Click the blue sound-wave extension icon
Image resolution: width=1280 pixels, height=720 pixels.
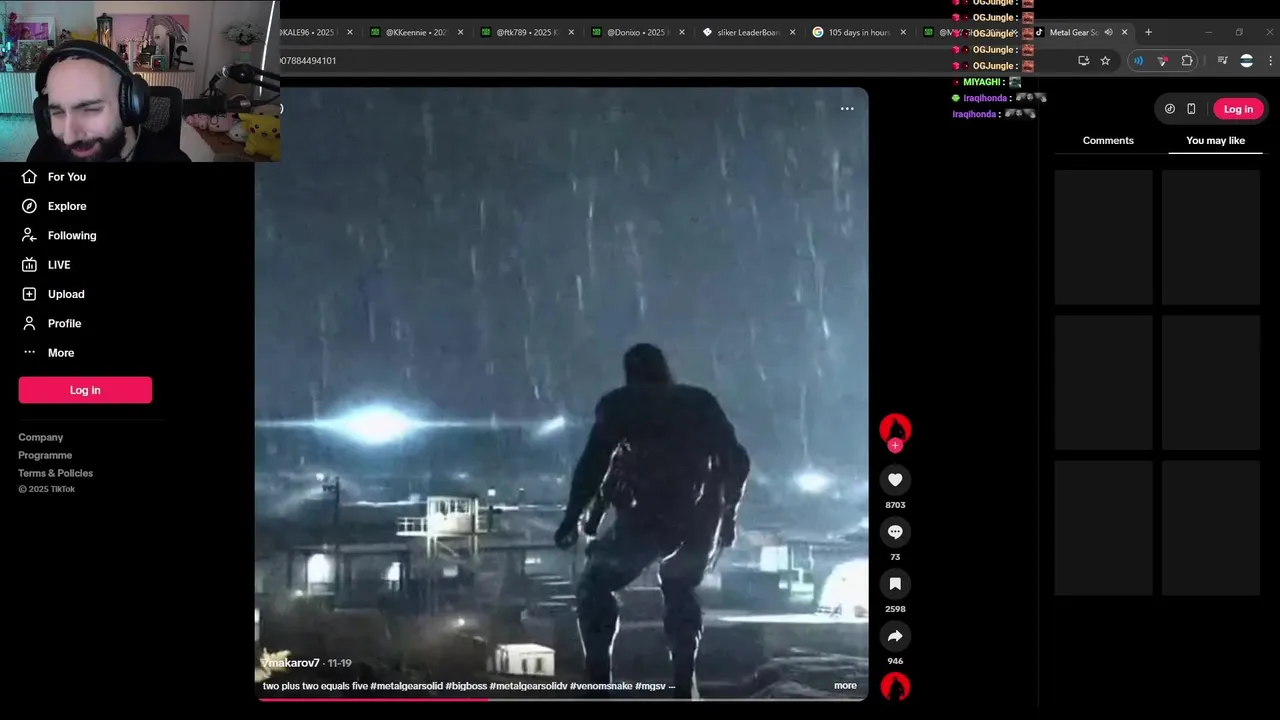coord(1138,61)
